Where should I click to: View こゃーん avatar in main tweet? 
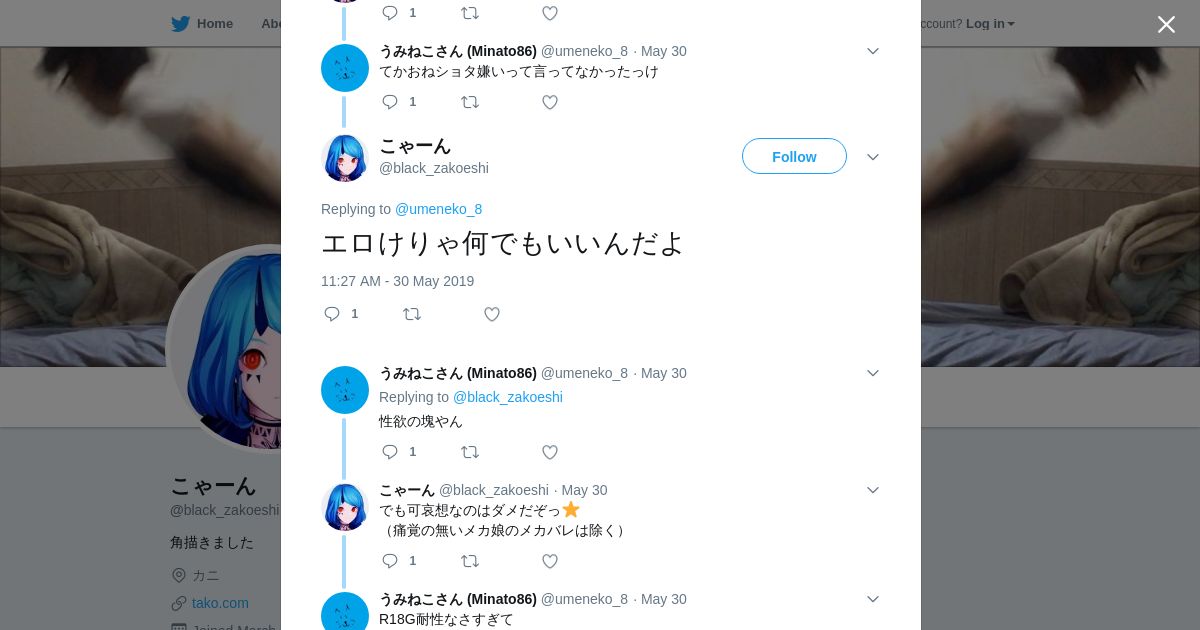click(345, 157)
